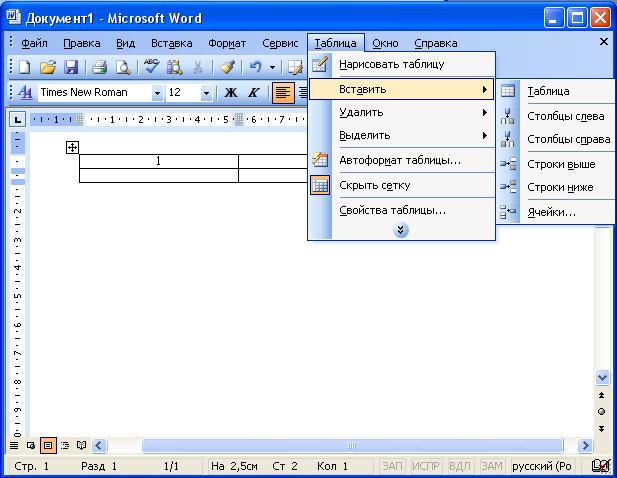The width and height of the screenshot is (617, 478).
Task: Toggle ВДЛ extend selection indicator
Action: (460, 466)
